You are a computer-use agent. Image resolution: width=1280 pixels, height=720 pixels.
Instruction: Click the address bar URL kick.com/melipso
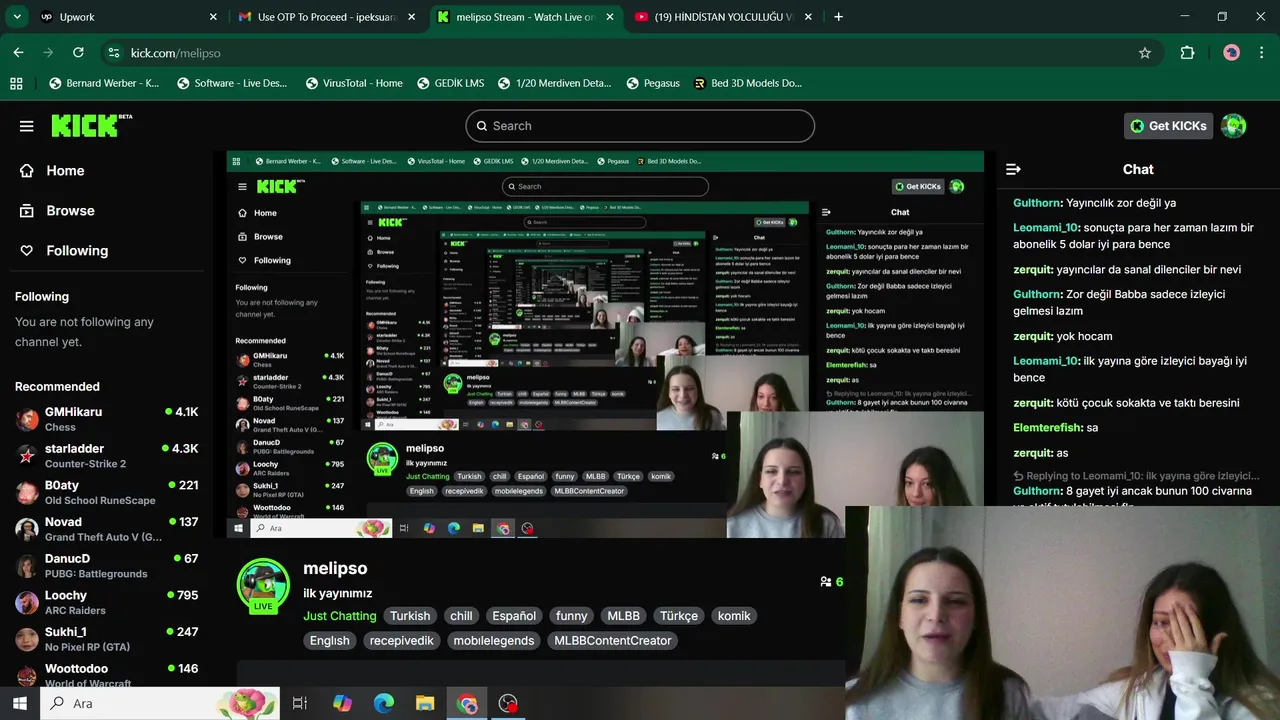tap(176, 53)
